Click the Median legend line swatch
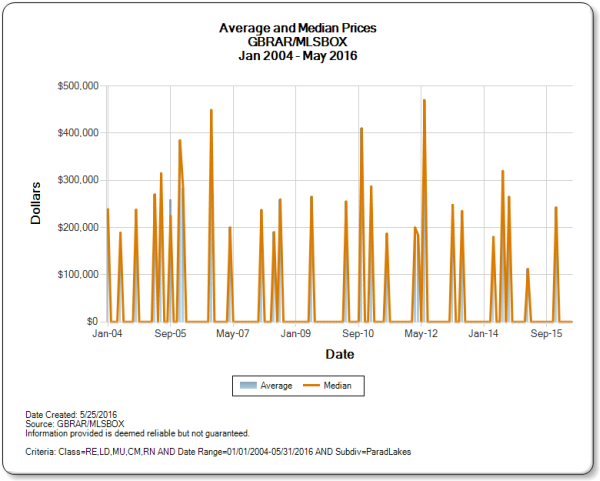 311,385
